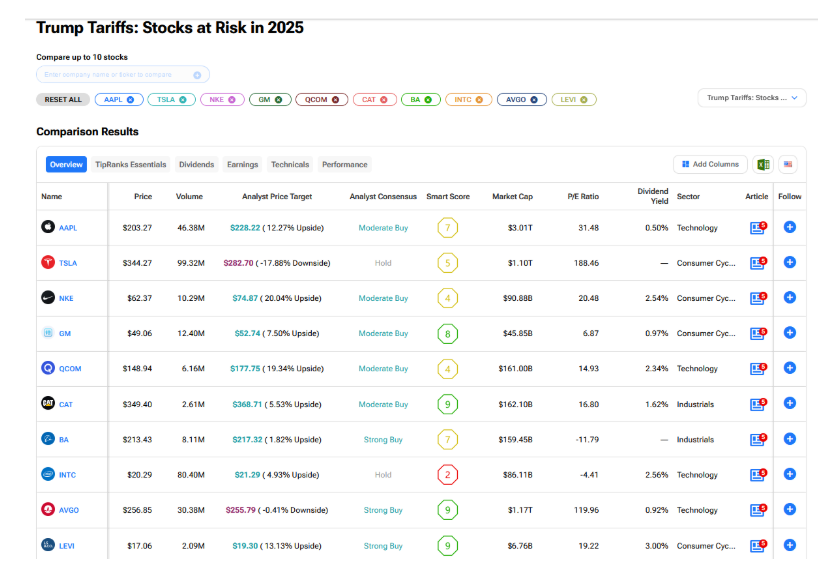Switch to the Performance tab
818x564 pixels.
click(x=345, y=164)
